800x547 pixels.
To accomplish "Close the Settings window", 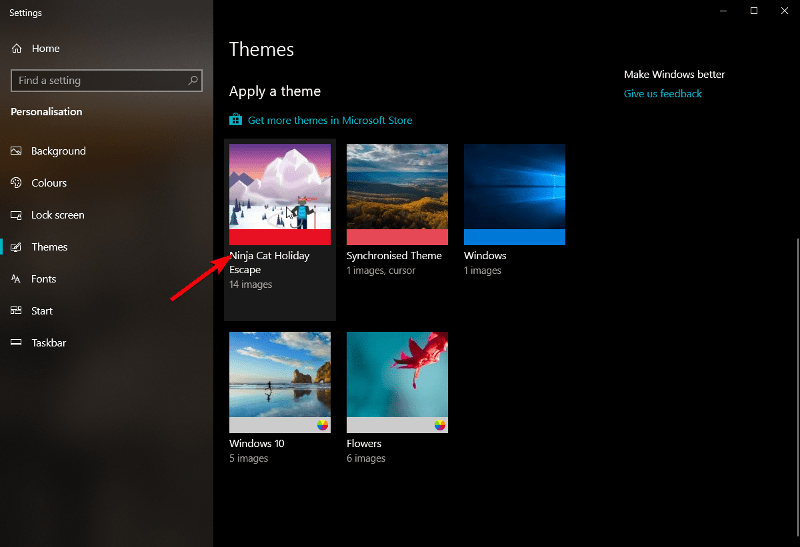I will (784, 11).
